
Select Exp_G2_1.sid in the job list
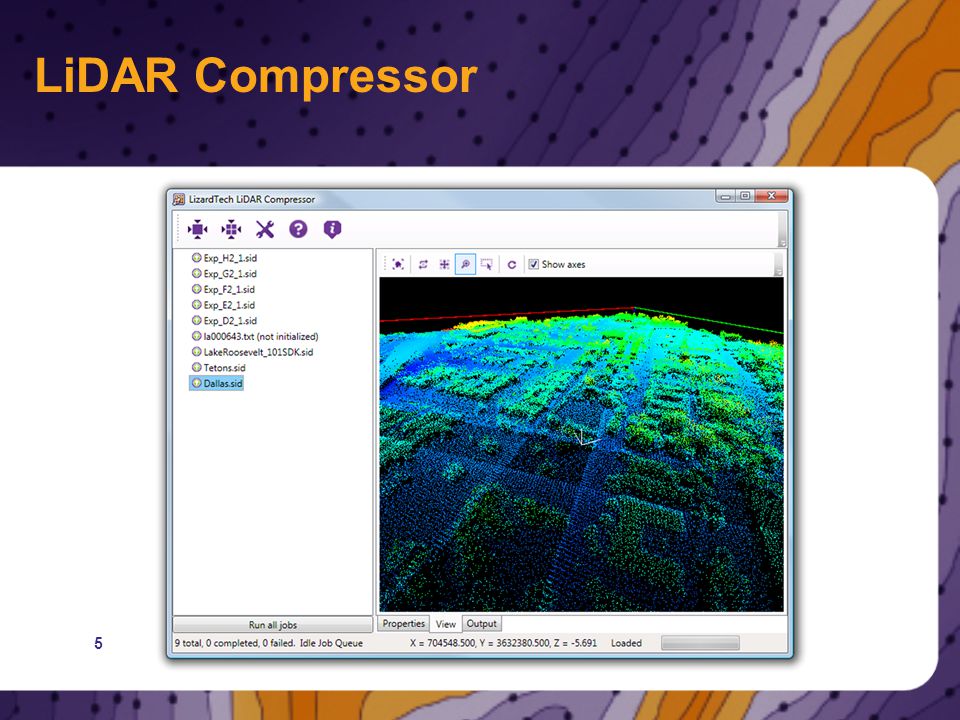click(x=224, y=274)
